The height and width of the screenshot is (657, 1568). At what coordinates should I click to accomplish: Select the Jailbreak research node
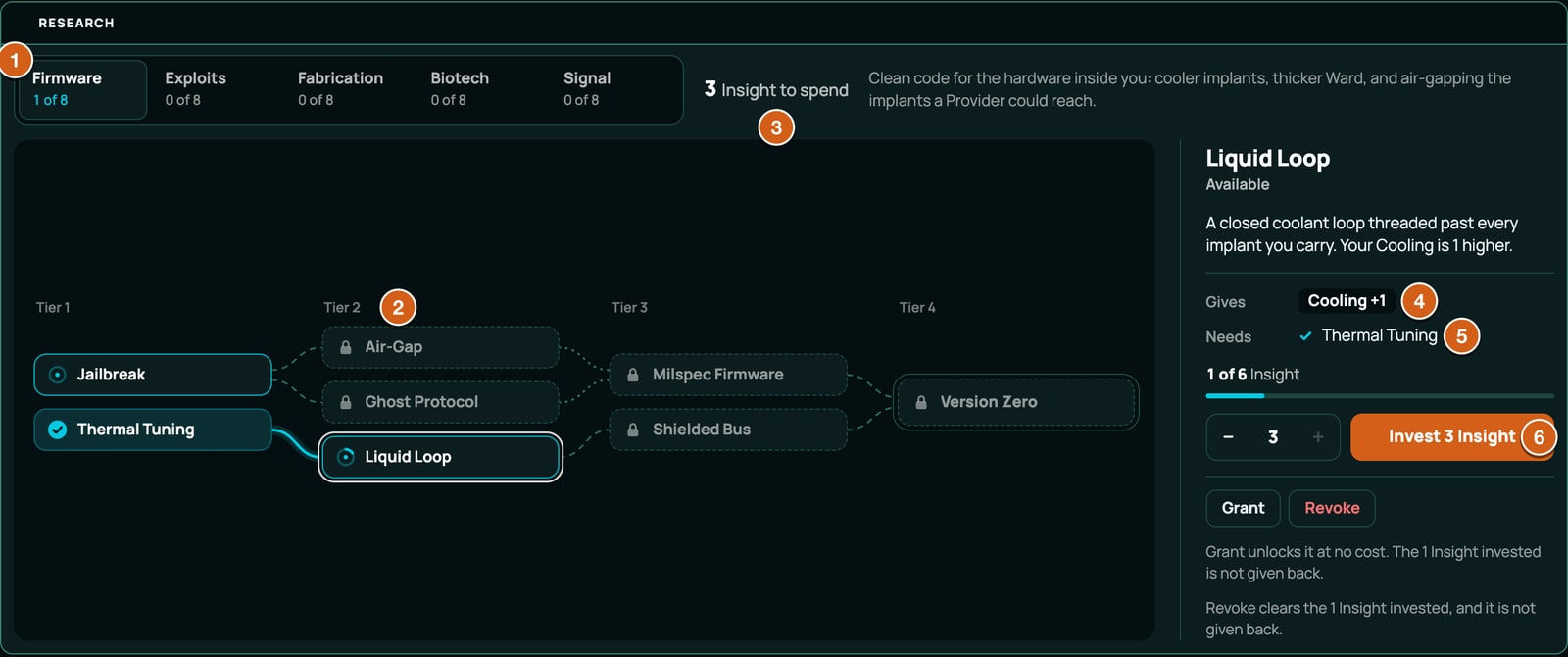(153, 375)
